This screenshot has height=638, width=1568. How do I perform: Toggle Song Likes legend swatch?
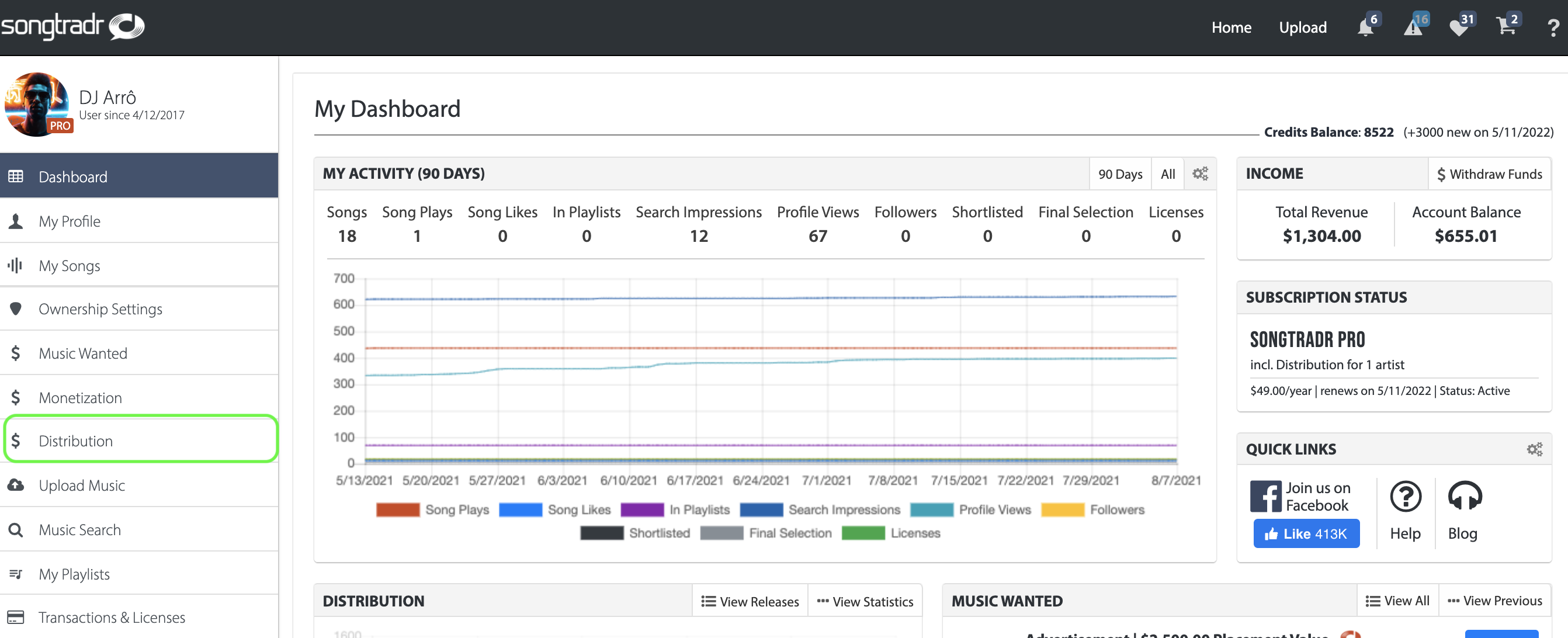[520, 509]
